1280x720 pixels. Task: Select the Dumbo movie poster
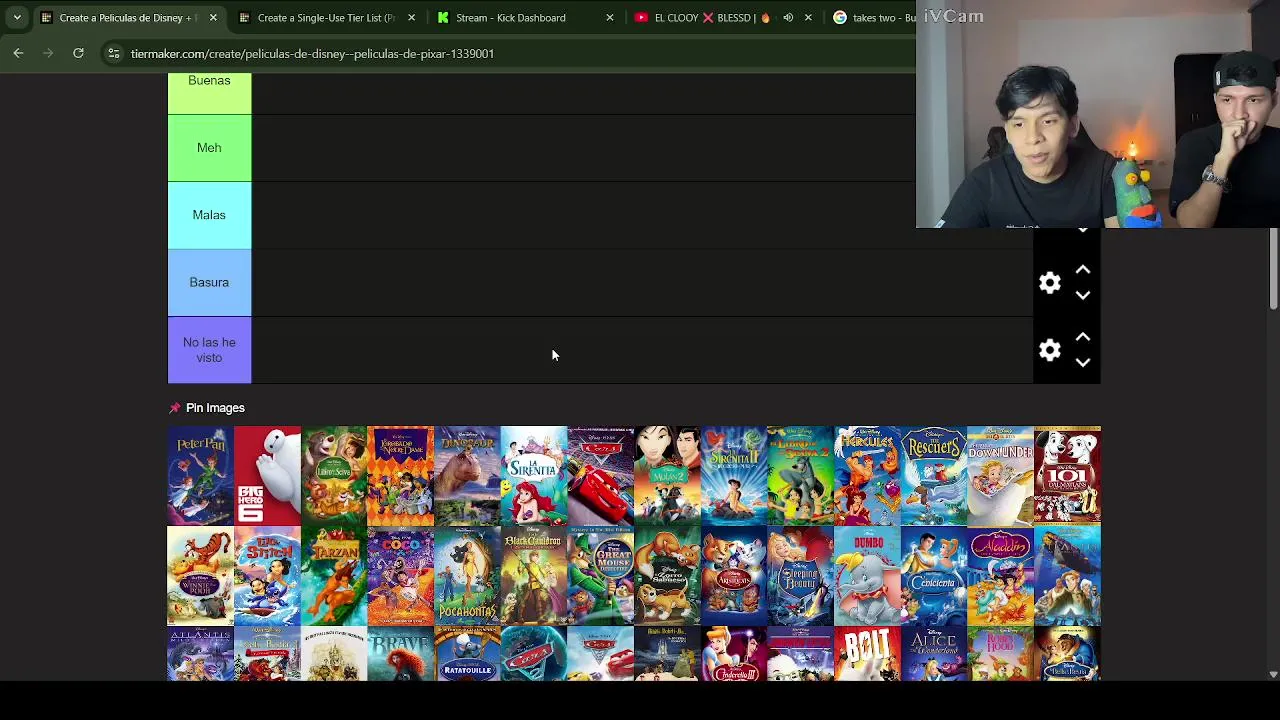[x=867, y=576]
